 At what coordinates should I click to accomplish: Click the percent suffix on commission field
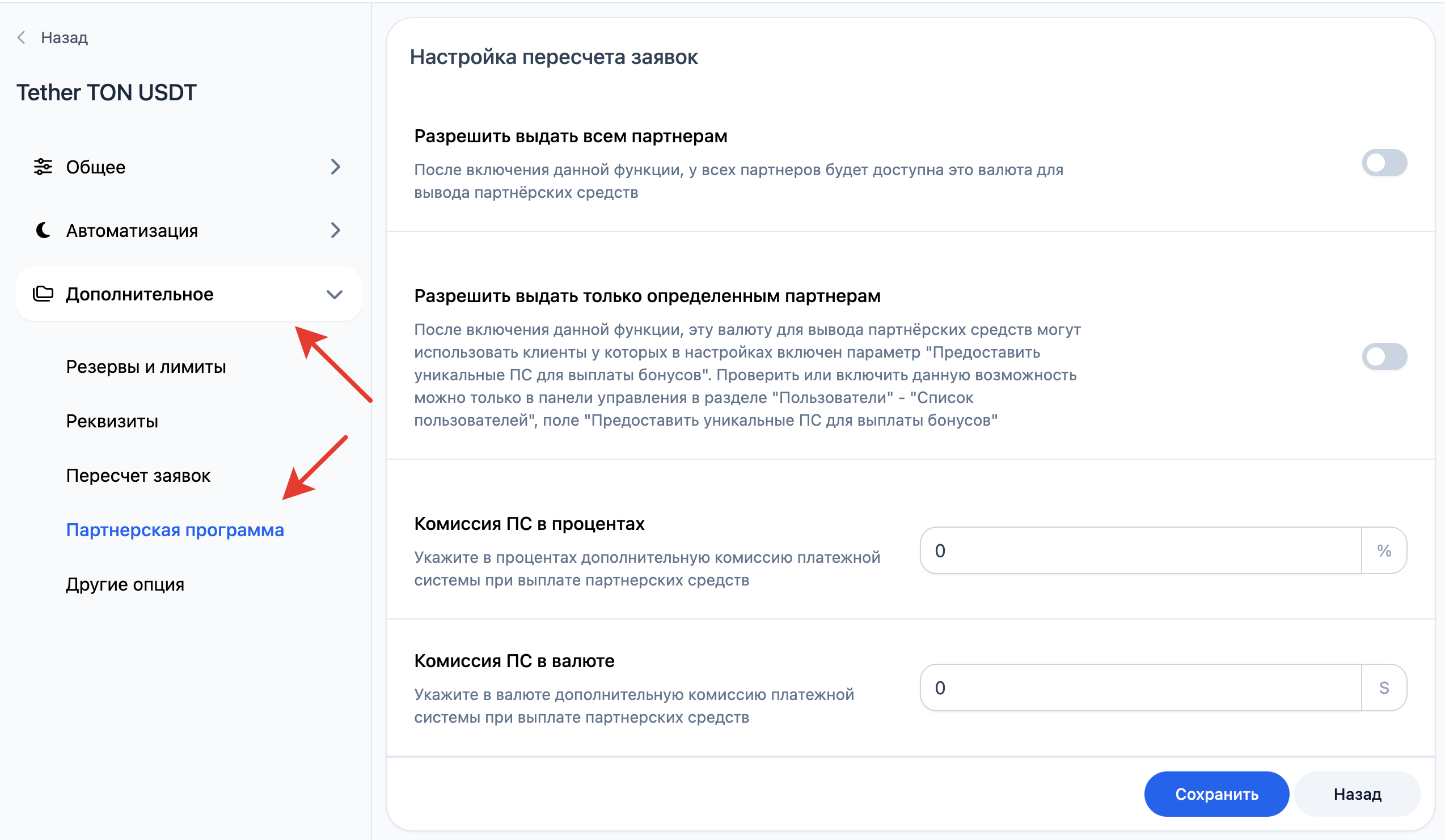click(x=1384, y=550)
